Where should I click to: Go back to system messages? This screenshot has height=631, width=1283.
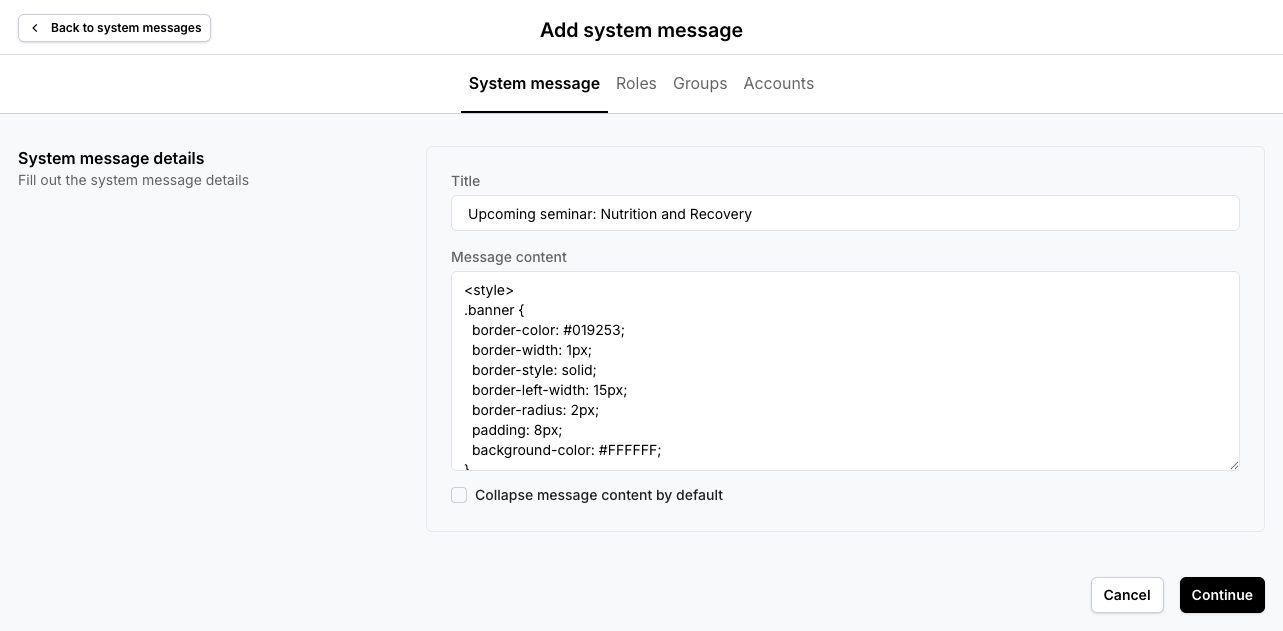coord(114,28)
